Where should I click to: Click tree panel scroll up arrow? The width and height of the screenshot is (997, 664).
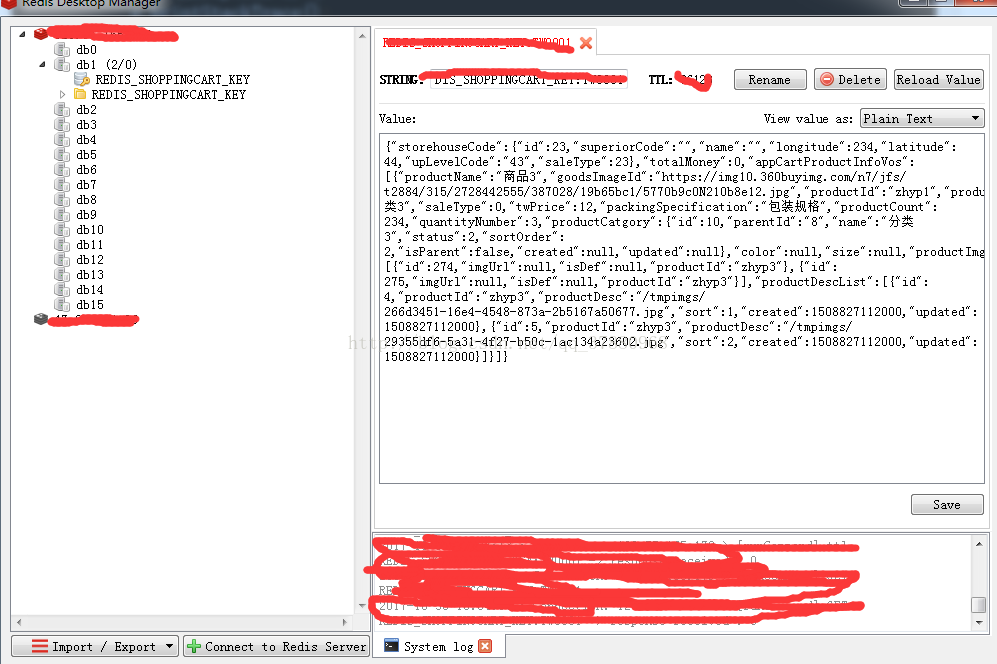tap(362, 36)
